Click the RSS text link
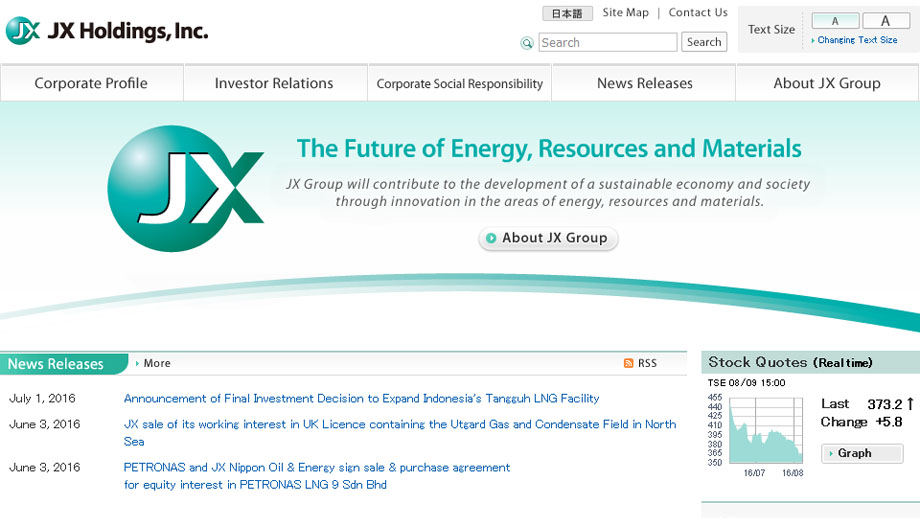 point(647,363)
